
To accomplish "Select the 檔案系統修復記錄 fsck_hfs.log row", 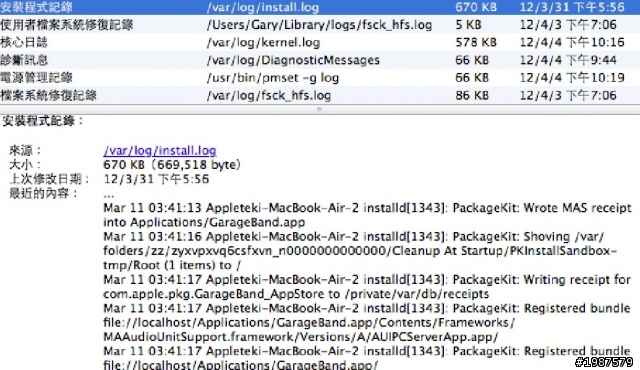I will 320,95.
